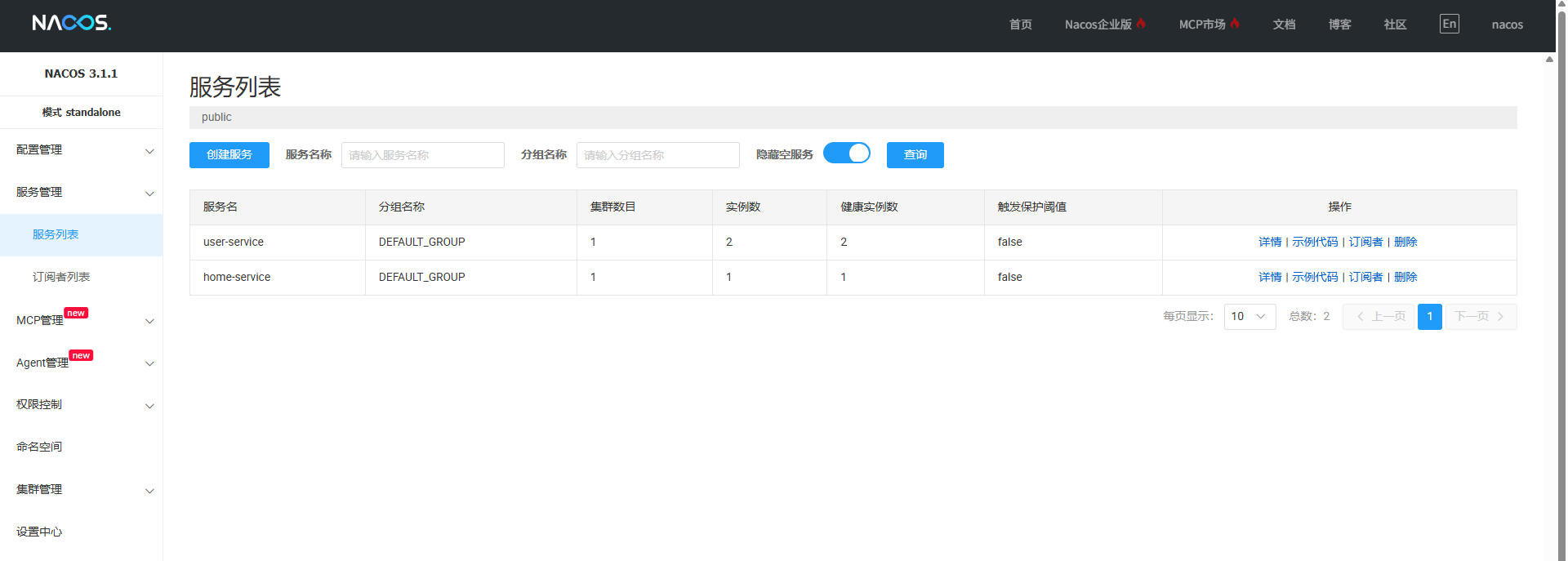Screen dimensions: 1568x561
Task: Open Nacos企业版 link with the flame icon
Action: [x=1104, y=24]
